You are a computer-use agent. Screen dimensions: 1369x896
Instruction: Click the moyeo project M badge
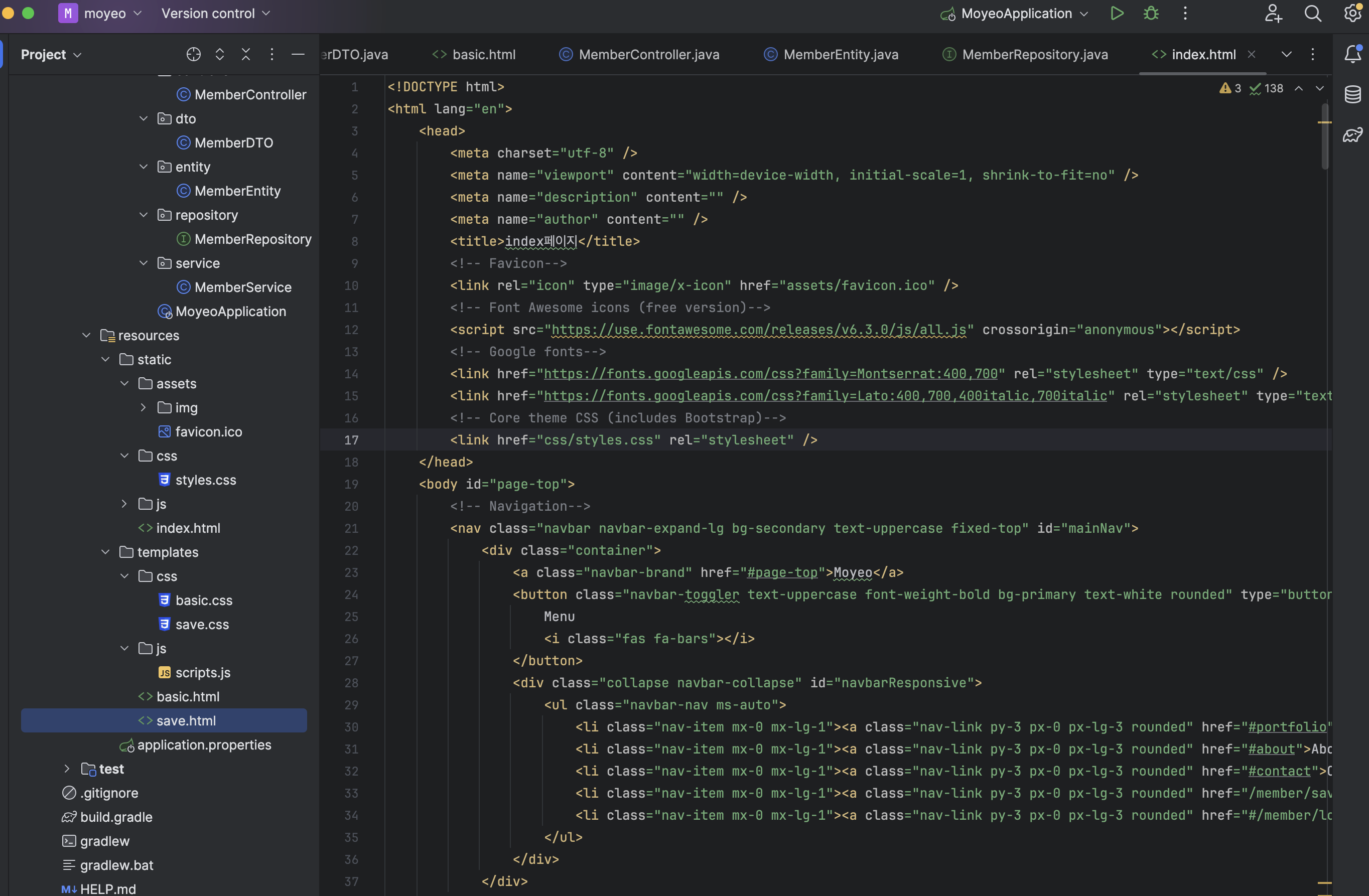[x=68, y=13]
